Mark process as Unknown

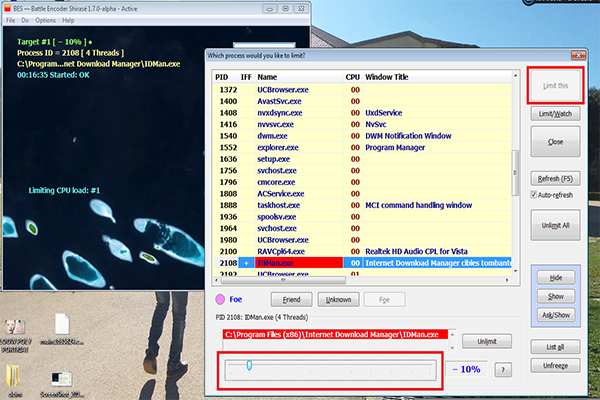coord(338,300)
